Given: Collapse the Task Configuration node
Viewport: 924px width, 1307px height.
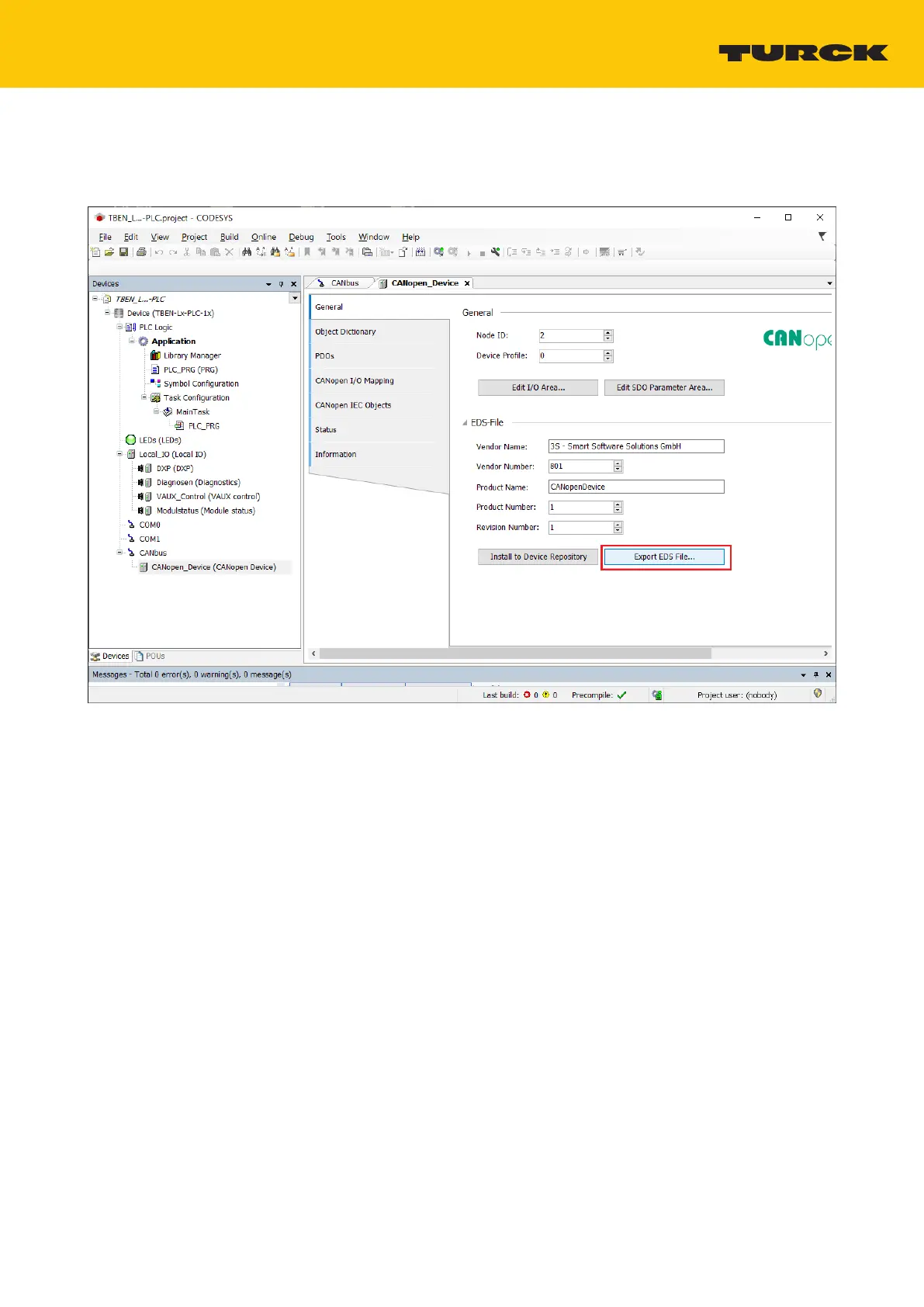Looking at the screenshot, I should click(x=144, y=397).
